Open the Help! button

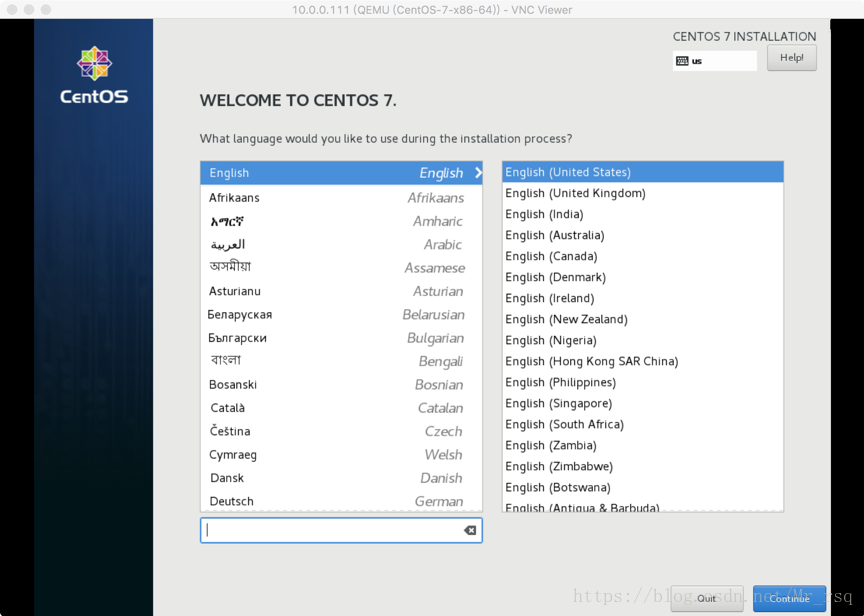click(791, 58)
